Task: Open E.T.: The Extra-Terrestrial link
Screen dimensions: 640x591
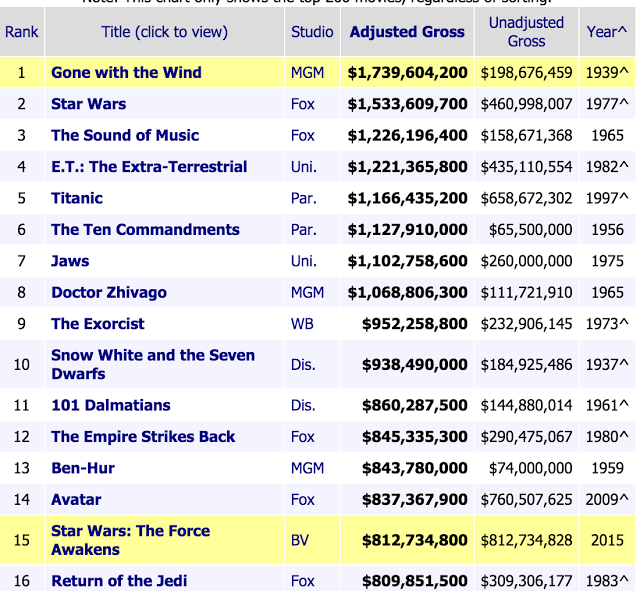Action: pyautogui.click(x=149, y=167)
